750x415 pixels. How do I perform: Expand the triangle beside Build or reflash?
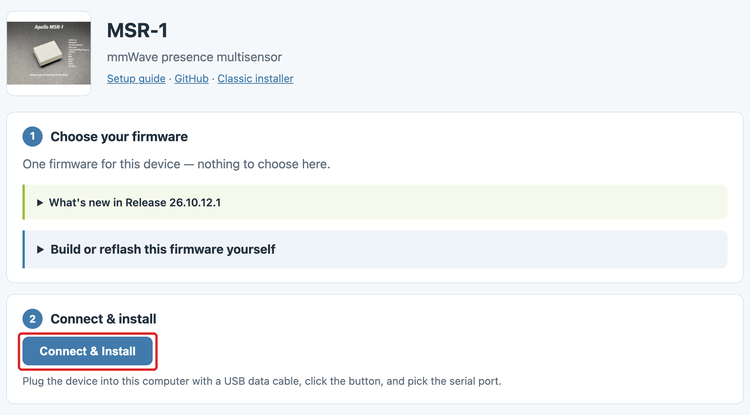coord(40,250)
